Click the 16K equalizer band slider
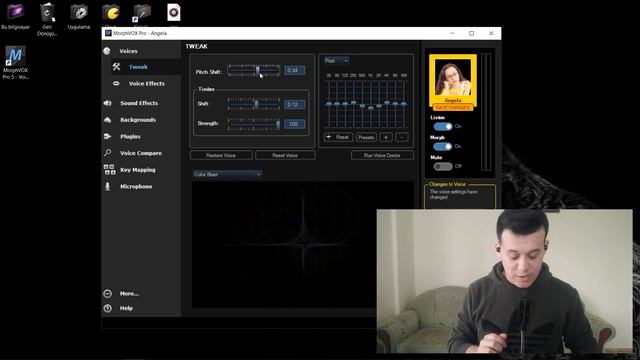This screenshot has height=360, width=640. [404, 104]
